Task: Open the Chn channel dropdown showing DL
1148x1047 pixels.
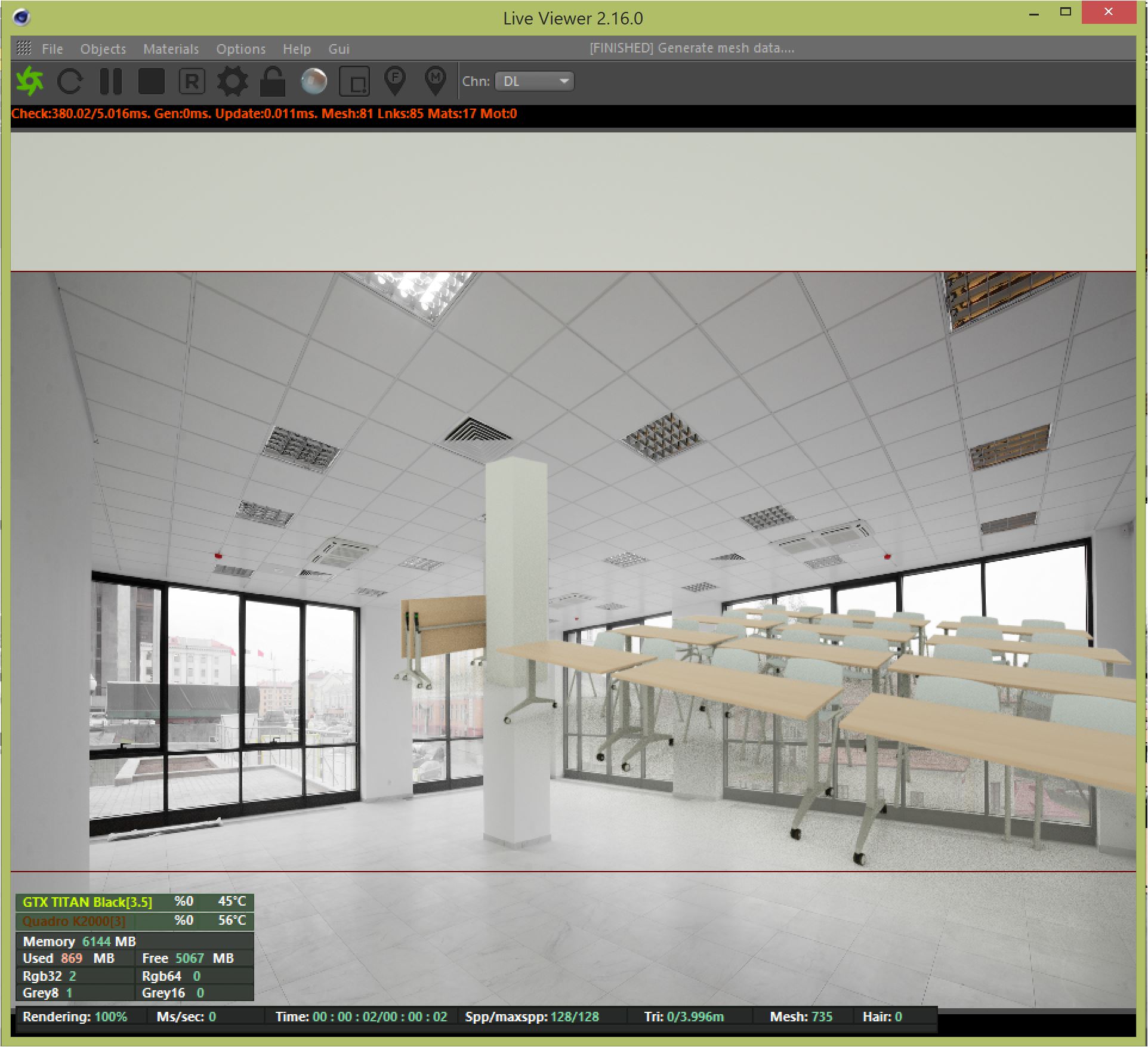Action: tap(534, 81)
